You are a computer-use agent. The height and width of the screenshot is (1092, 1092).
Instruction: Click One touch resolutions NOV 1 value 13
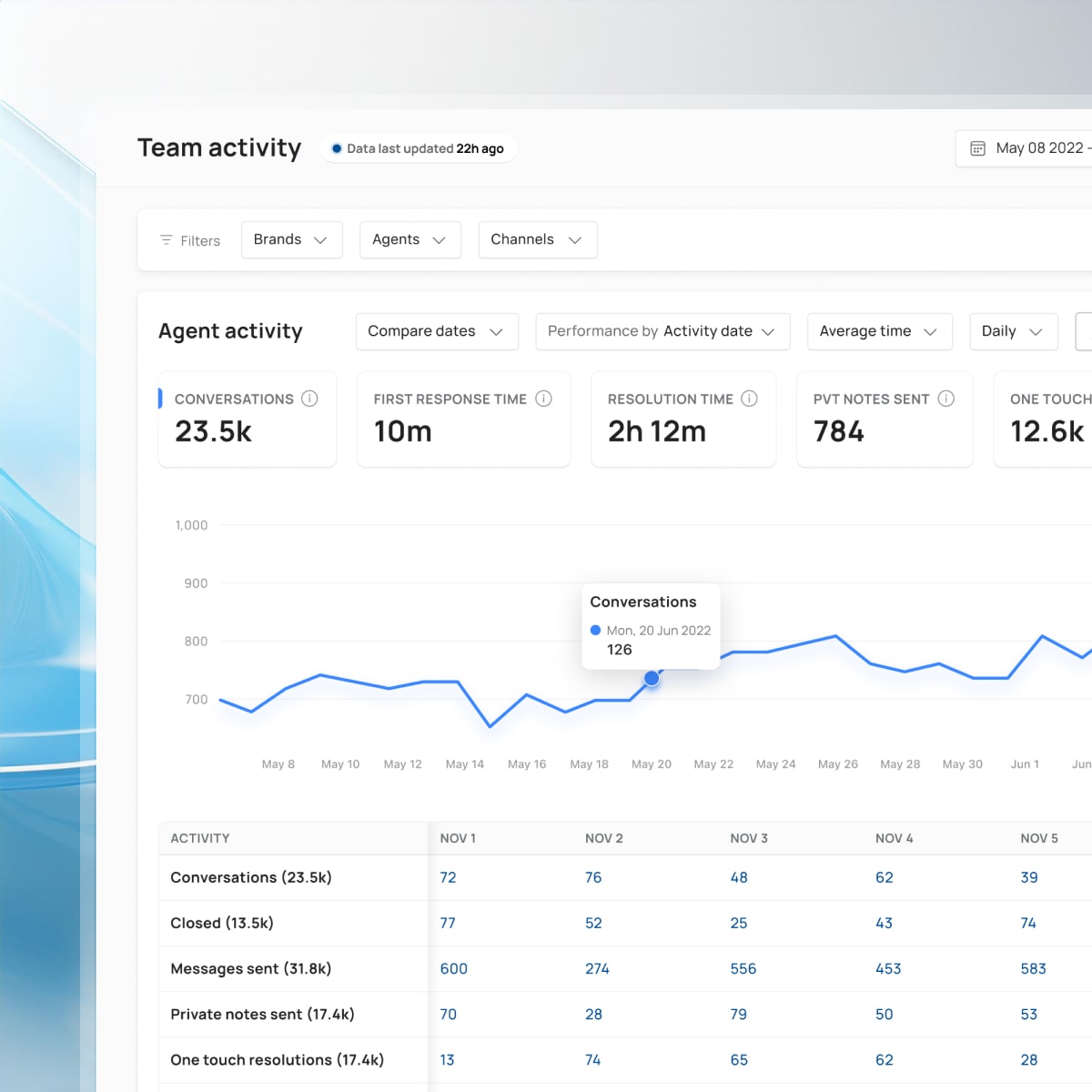pos(447,1059)
